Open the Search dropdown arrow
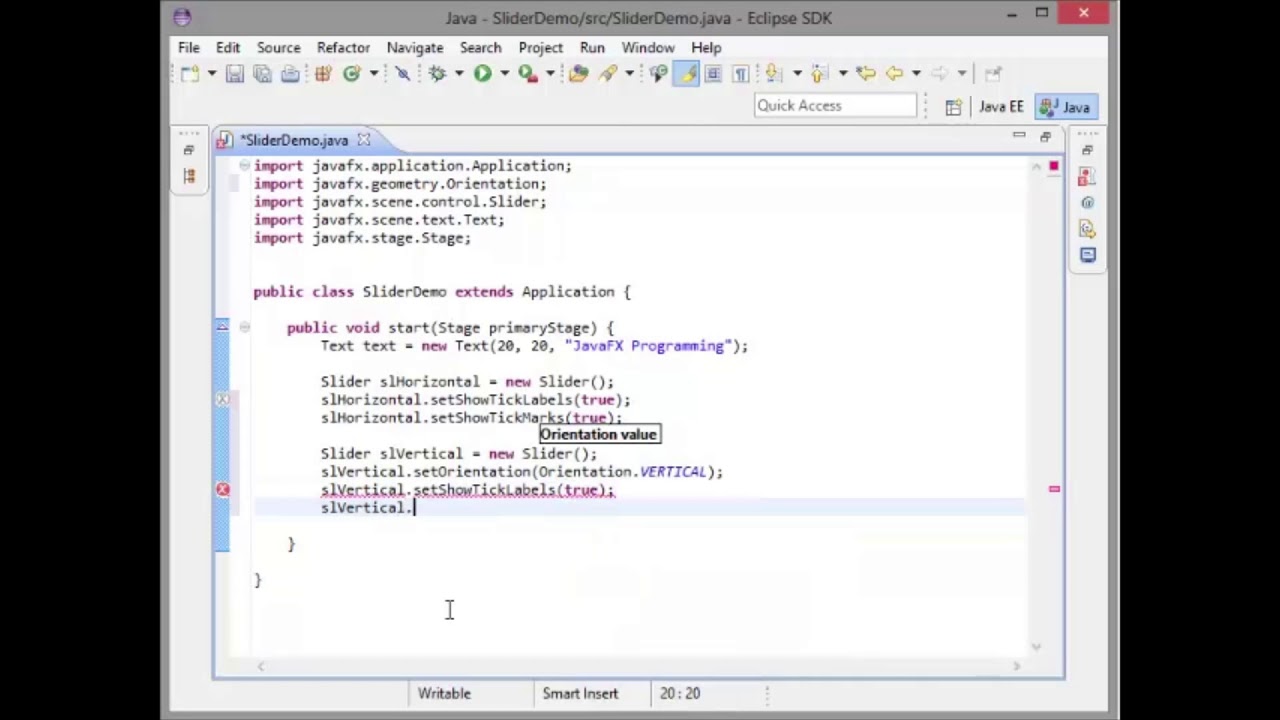The height and width of the screenshot is (720, 1280). tap(629, 73)
